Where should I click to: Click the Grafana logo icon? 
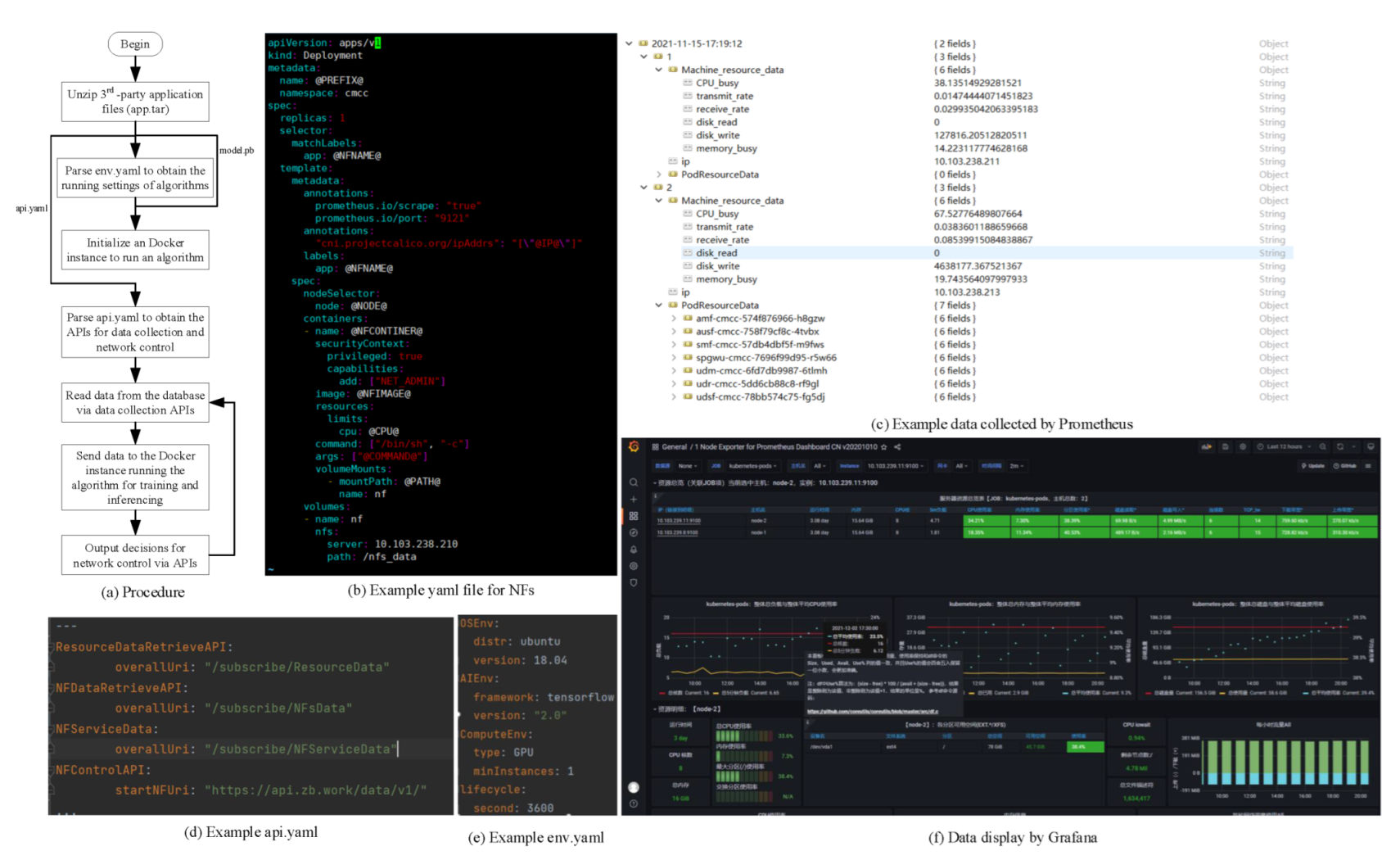(x=634, y=446)
